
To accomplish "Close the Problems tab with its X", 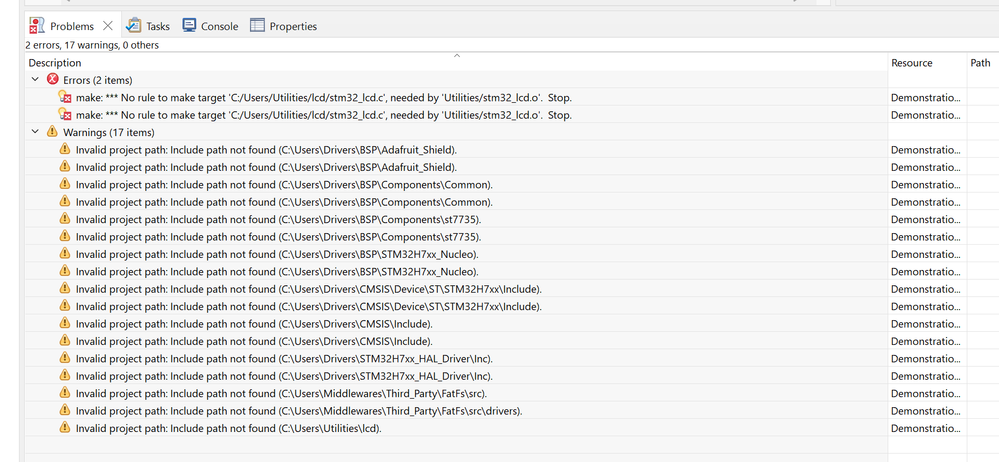I will [108, 25].
